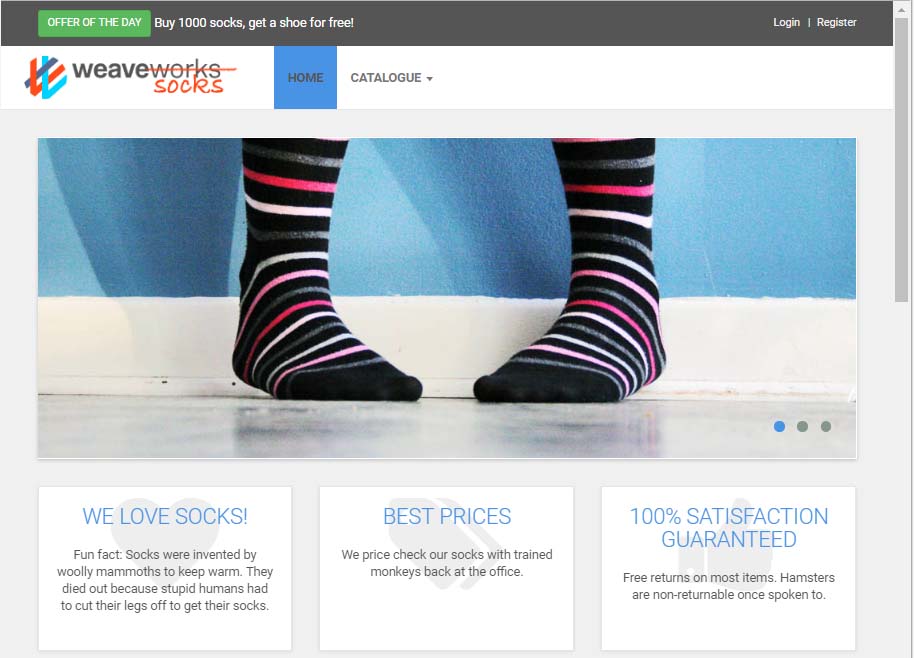
Task: Select the third carousel indicator dot
Action: pyautogui.click(x=825, y=427)
